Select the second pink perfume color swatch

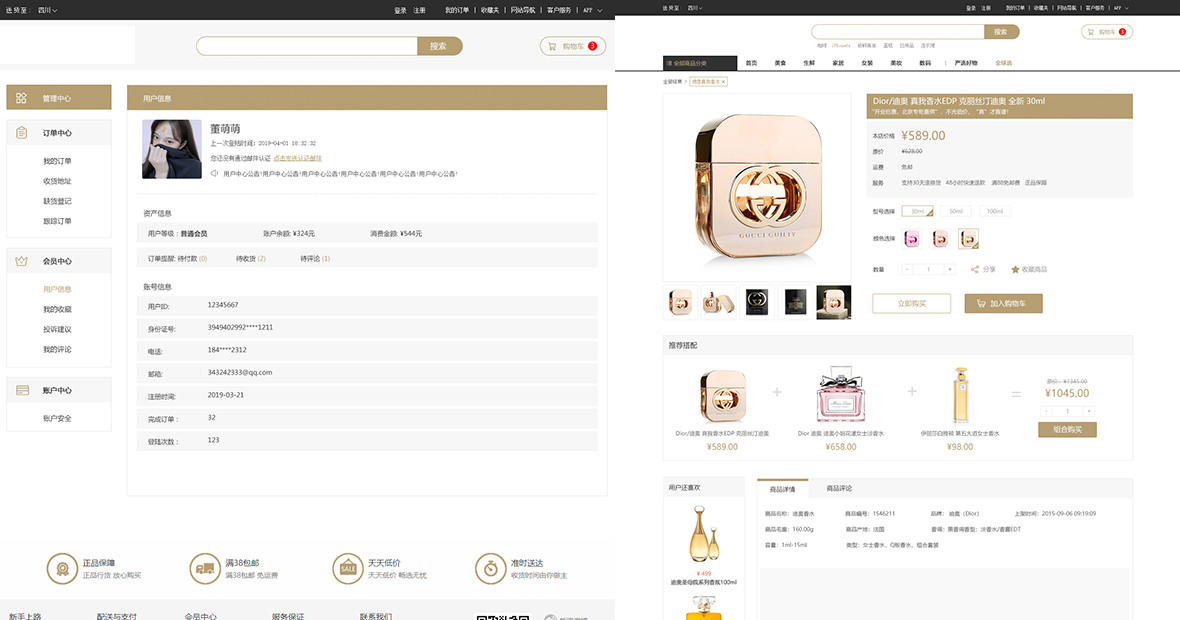(x=940, y=239)
